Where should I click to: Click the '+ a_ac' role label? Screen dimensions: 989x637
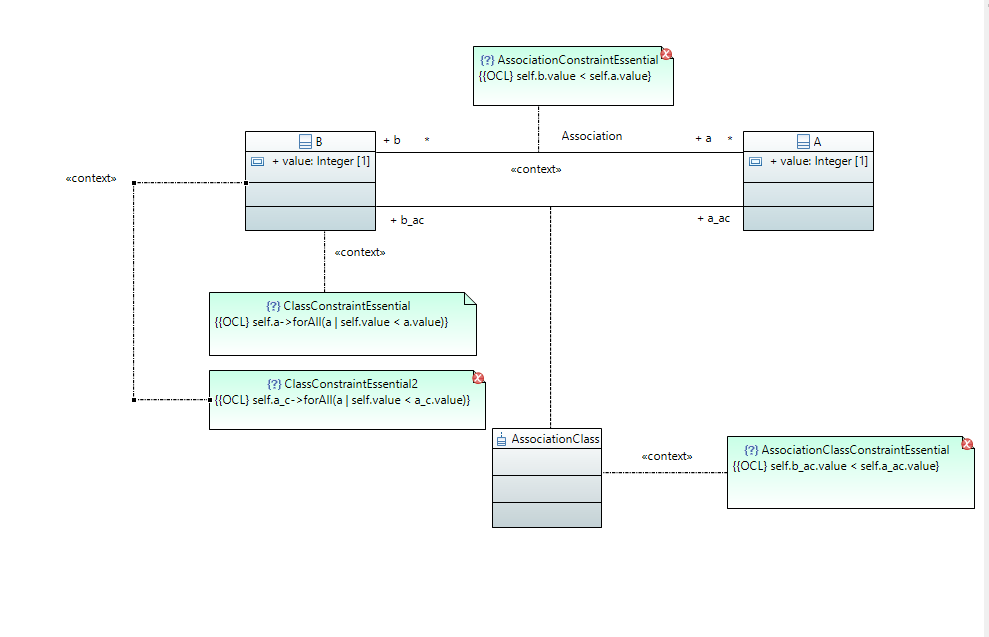[x=713, y=218]
